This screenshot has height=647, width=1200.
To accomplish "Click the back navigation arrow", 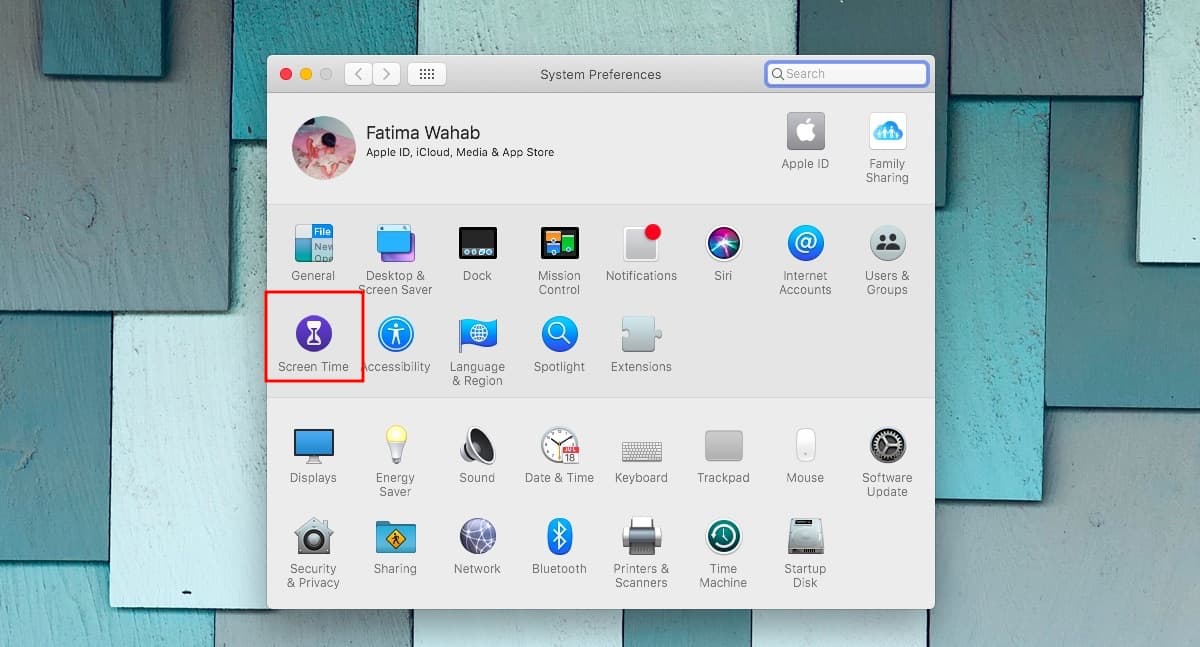I will click(x=359, y=74).
